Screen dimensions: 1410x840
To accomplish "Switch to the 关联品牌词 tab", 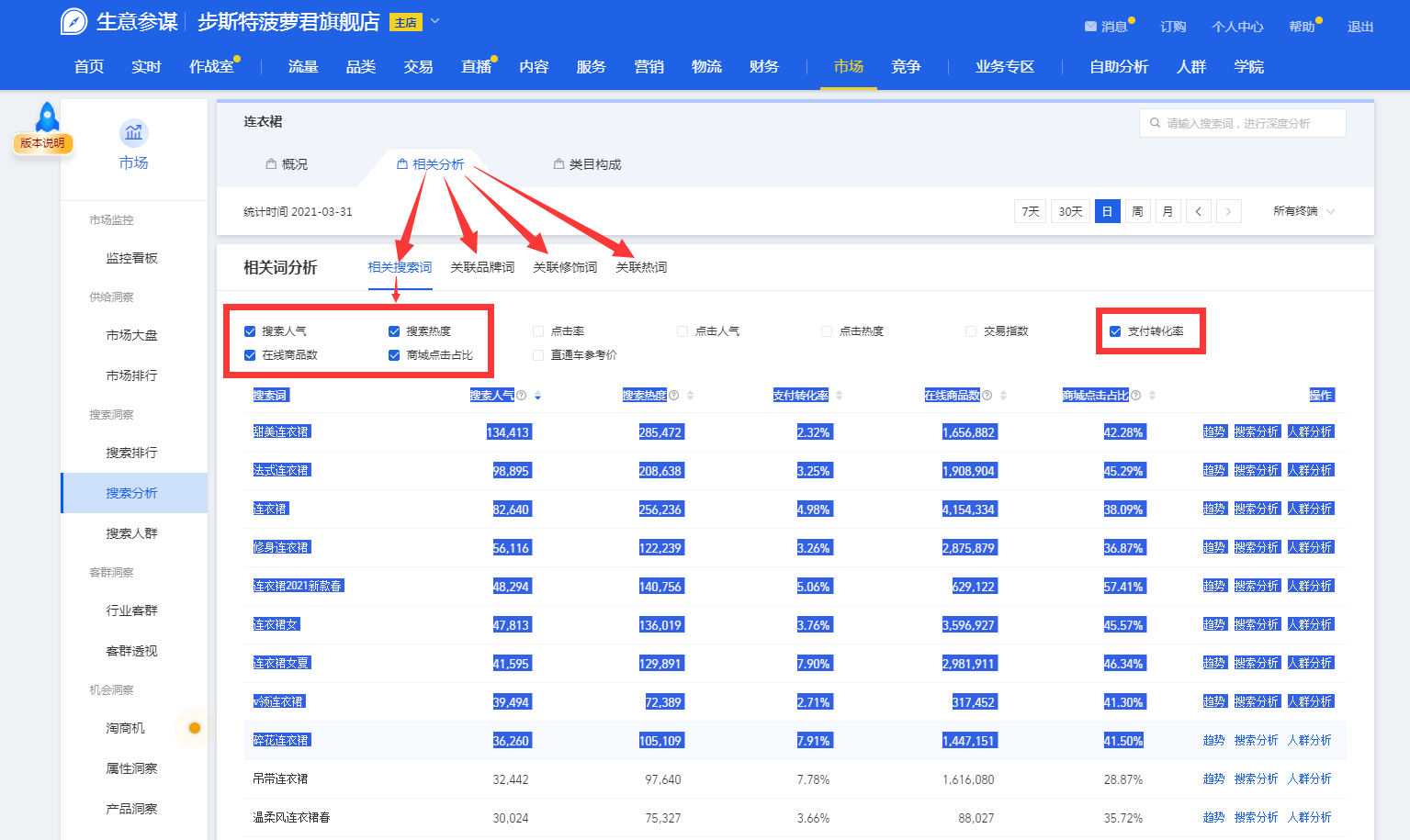I will pos(482,267).
